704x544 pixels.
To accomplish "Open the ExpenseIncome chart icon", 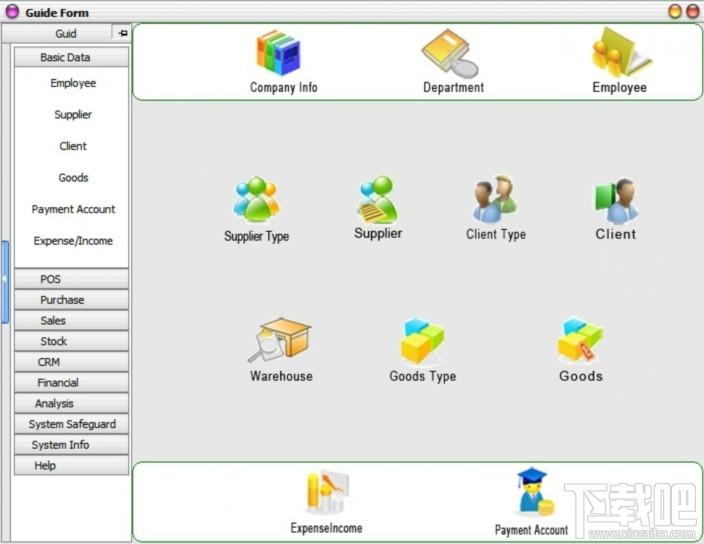I will pos(327,492).
